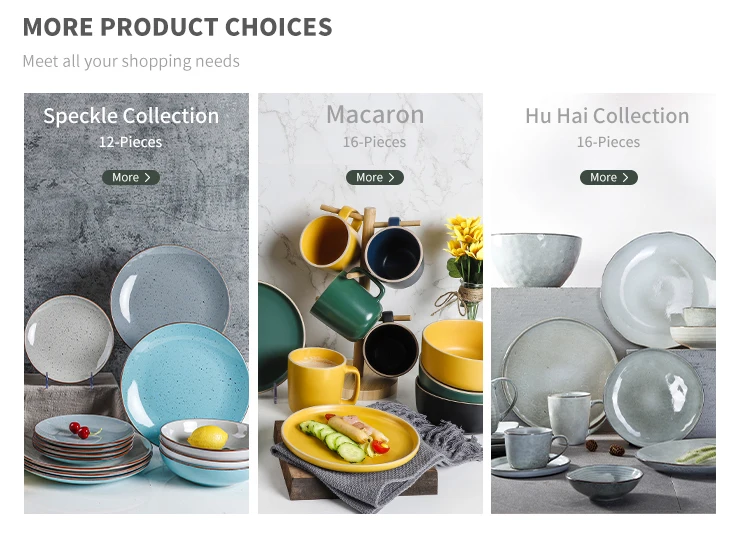Viewport: 750px width, 536px height.
Task: Open the Speckle Collection title link
Action: point(131,116)
